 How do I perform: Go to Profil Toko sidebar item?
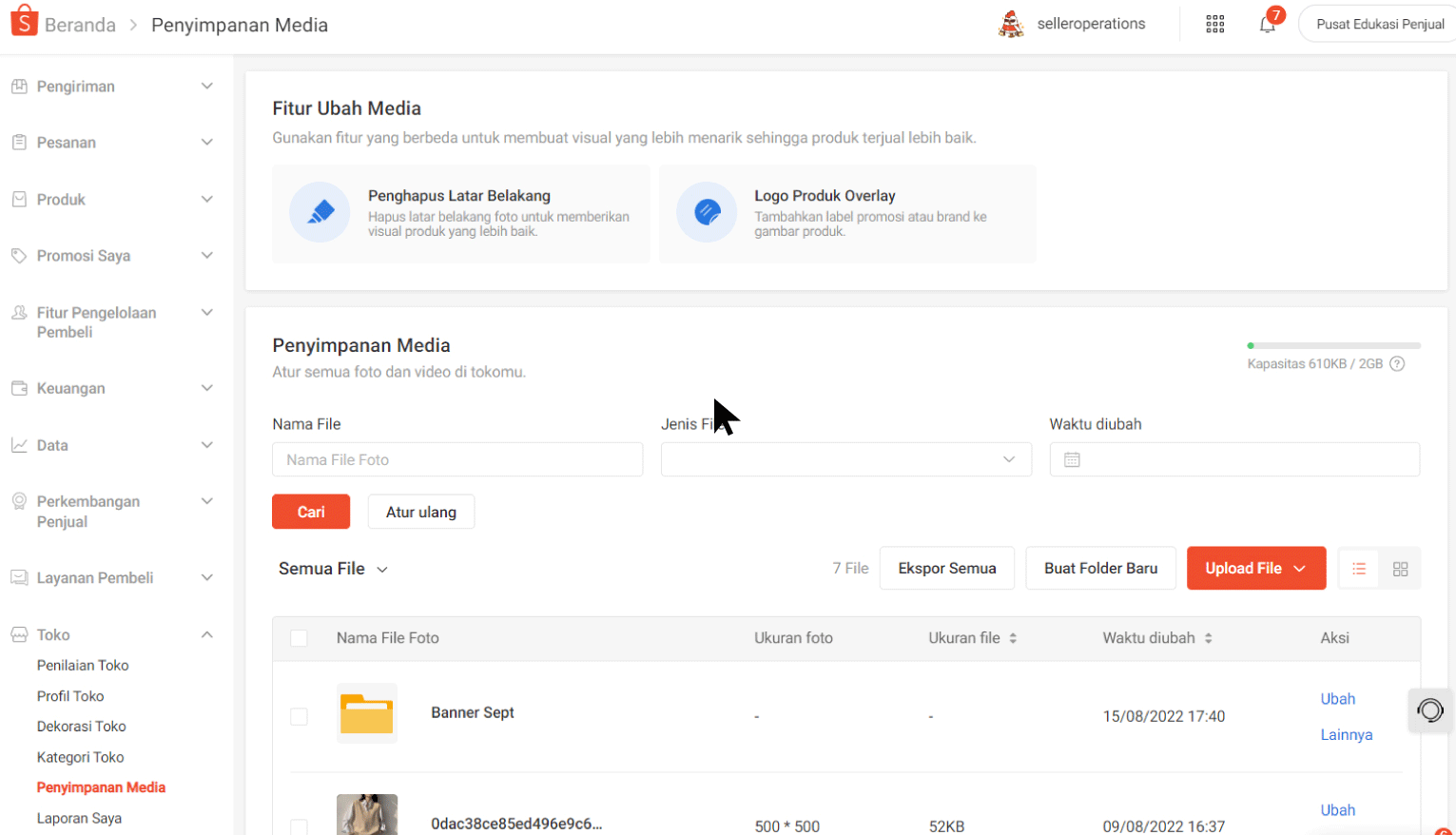click(x=70, y=696)
